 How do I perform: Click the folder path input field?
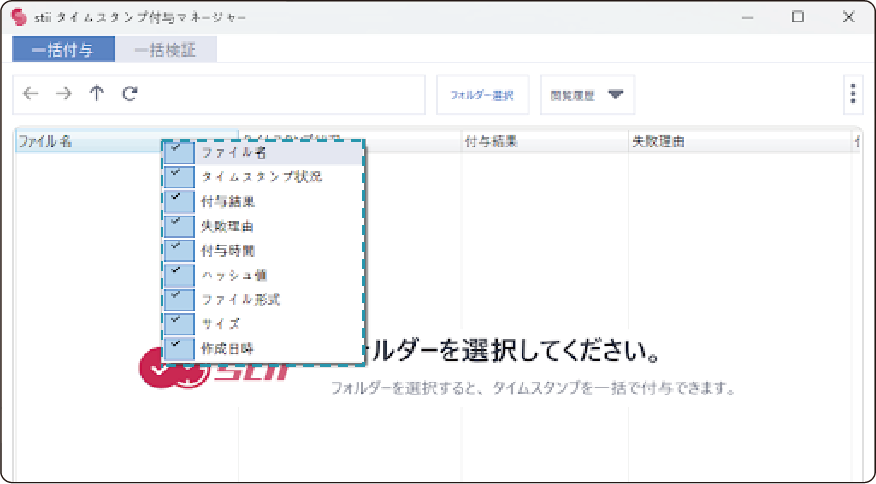280,94
